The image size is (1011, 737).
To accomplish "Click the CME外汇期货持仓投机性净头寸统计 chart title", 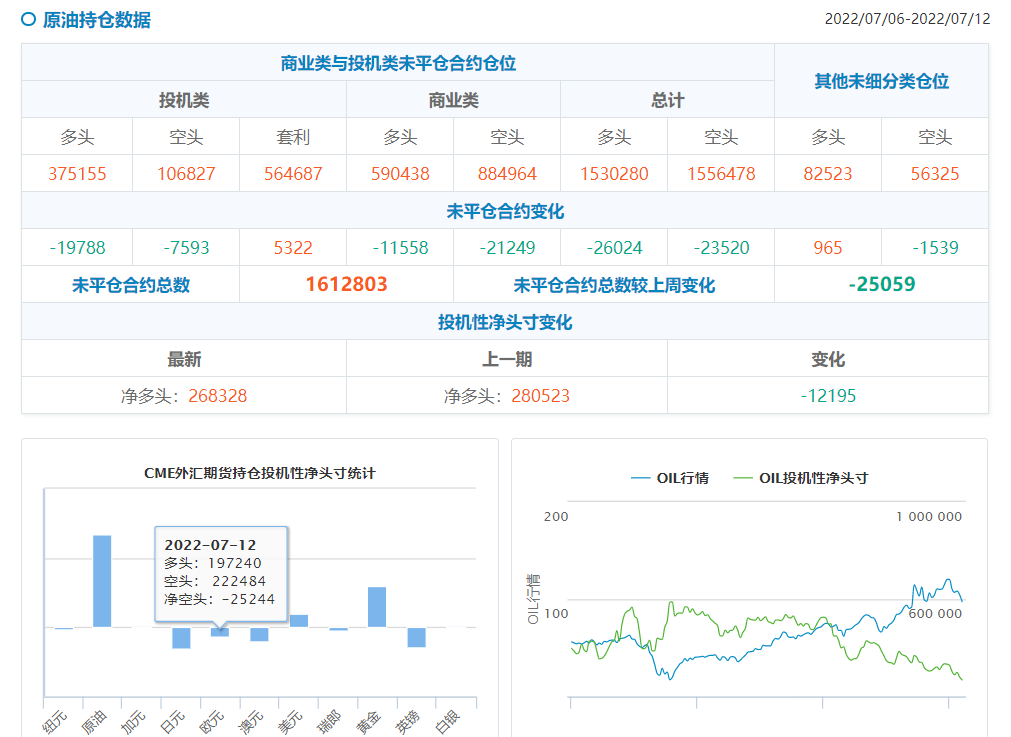I will pos(260,473).
